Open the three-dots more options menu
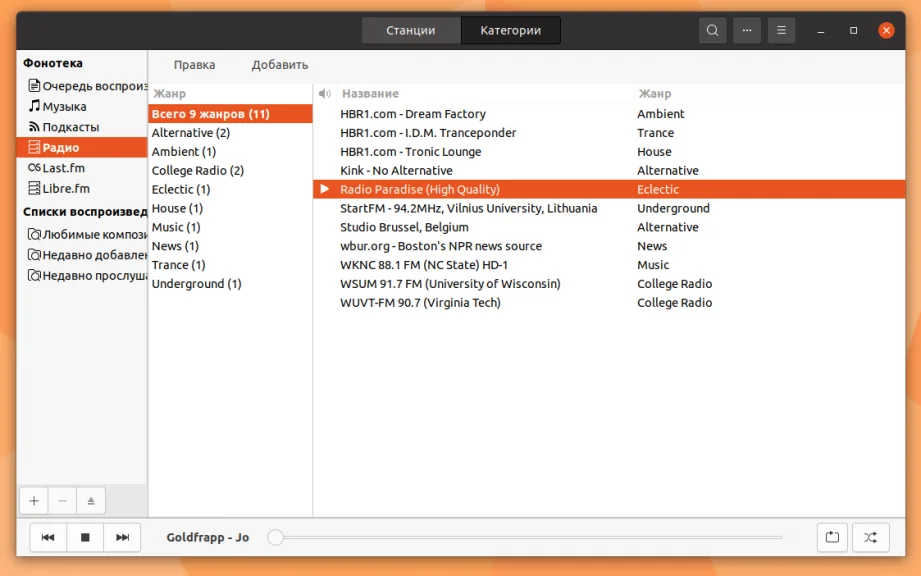Screen dimensions: 921x576 coord(746,30)
